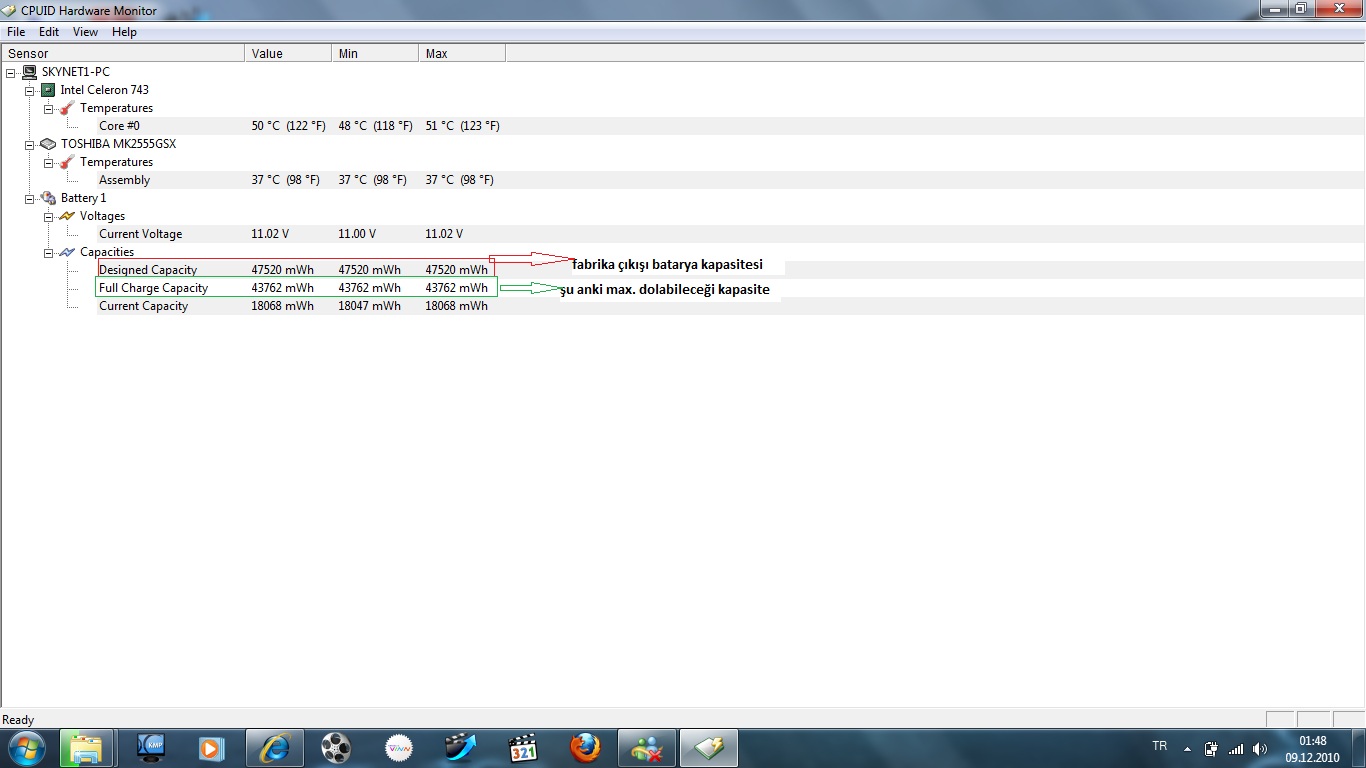The image size is (1366, 768).
Task: Open the View menu
Action: tap(86, 32)
